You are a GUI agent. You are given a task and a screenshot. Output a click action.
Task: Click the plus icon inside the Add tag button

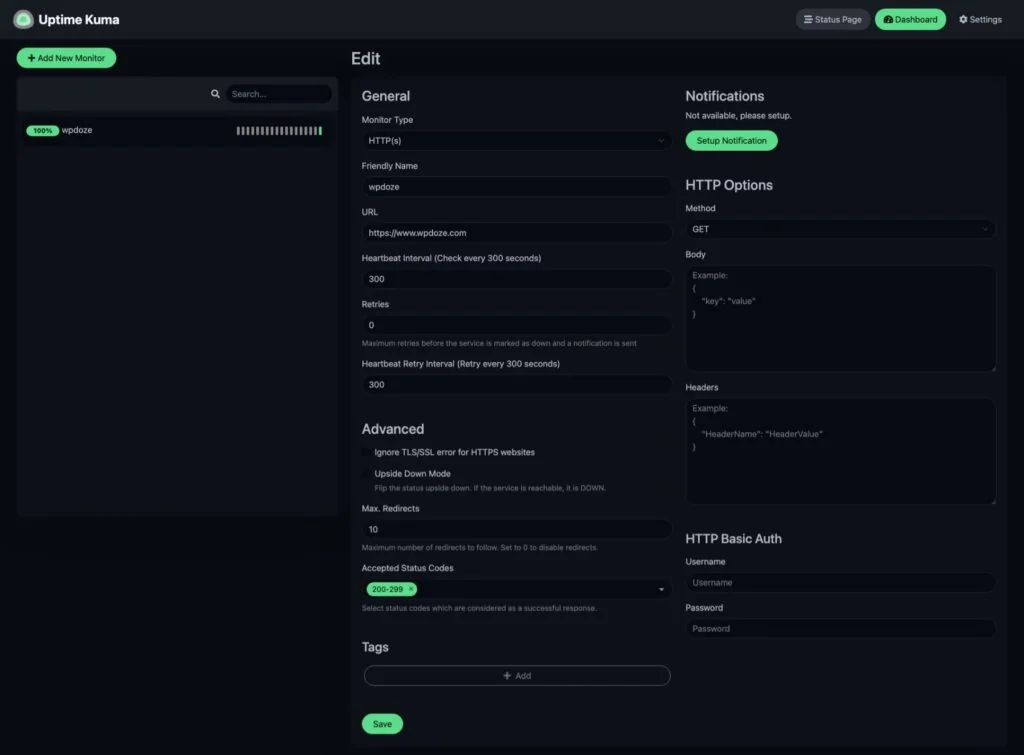tap(506, 675)
